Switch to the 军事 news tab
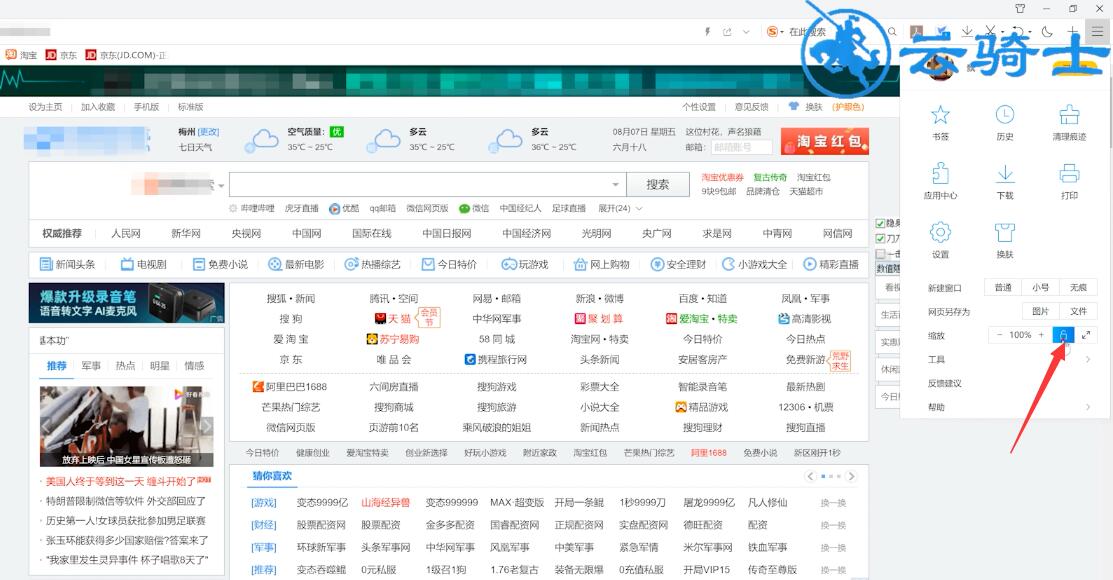This screenshot has width=1113, height=580. tap(91, 366)
